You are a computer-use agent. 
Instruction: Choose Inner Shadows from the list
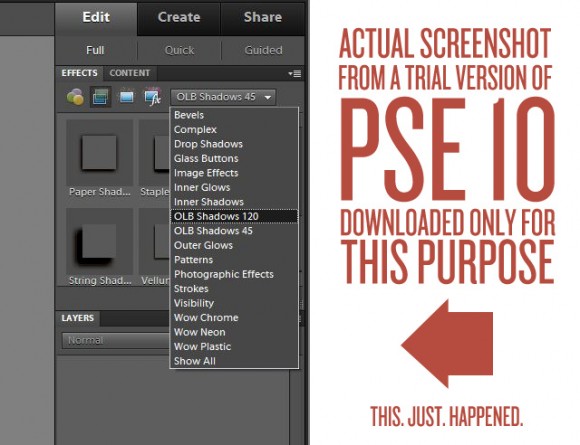click(234, 202)
